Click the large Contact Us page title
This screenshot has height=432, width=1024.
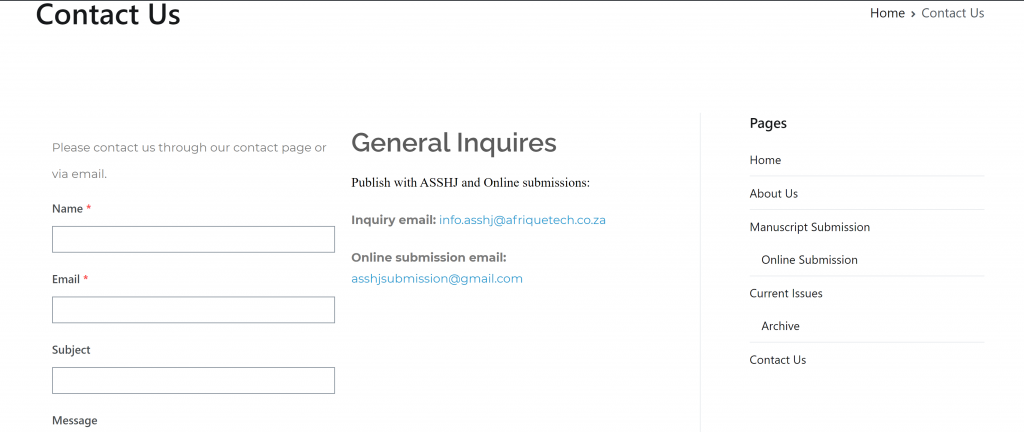click(108, 15)
